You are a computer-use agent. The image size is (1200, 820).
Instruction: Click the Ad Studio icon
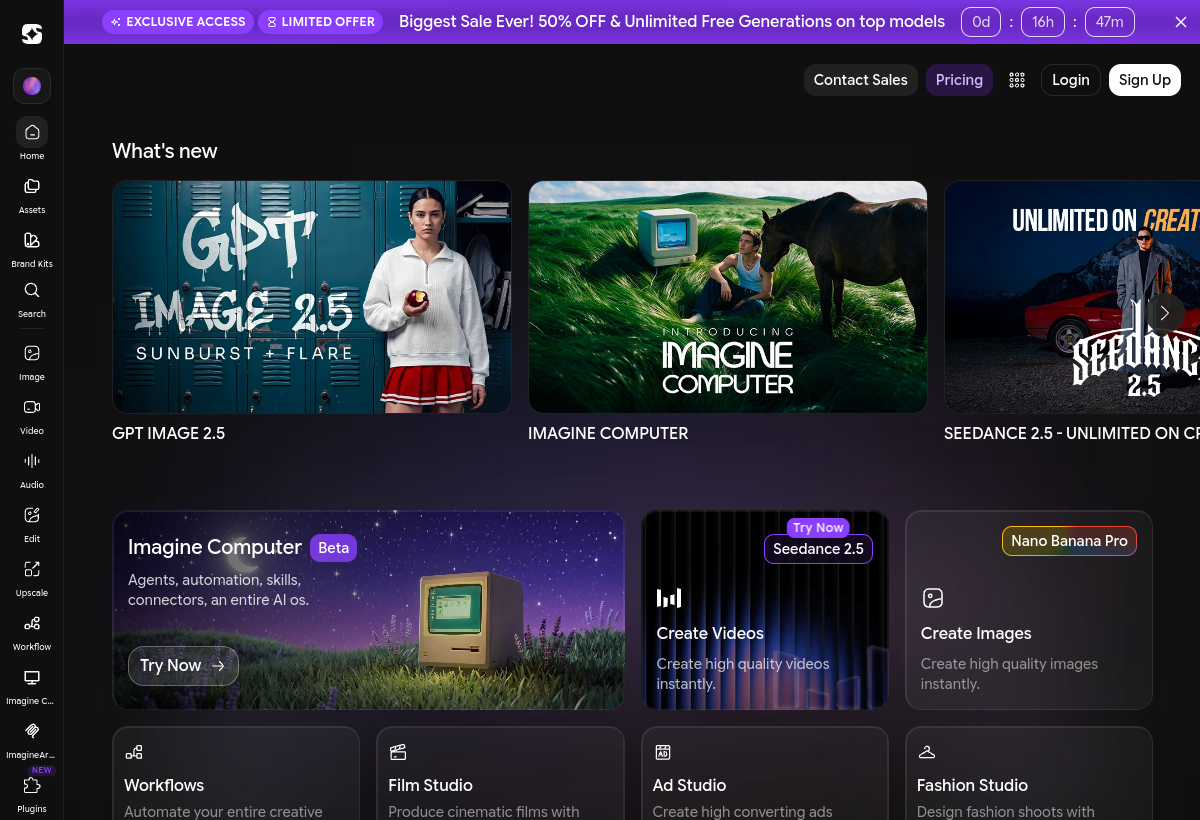[662, 752]
